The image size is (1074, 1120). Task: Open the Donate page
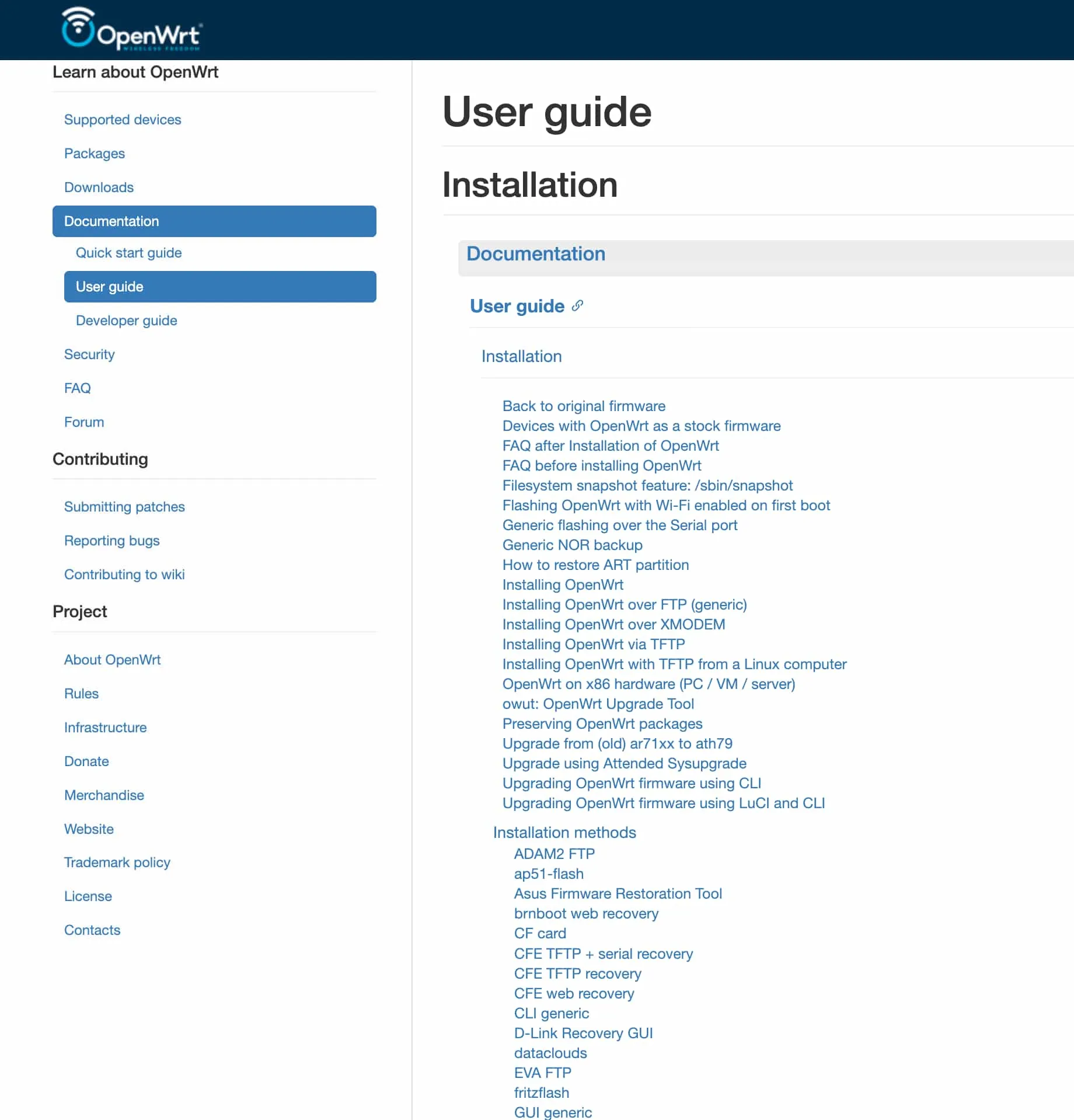[x=86, y=761]
